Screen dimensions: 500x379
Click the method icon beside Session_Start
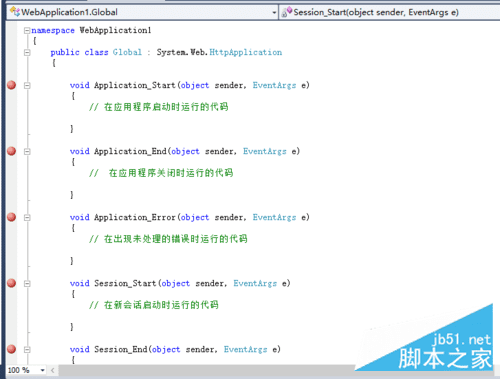(287, 12)
